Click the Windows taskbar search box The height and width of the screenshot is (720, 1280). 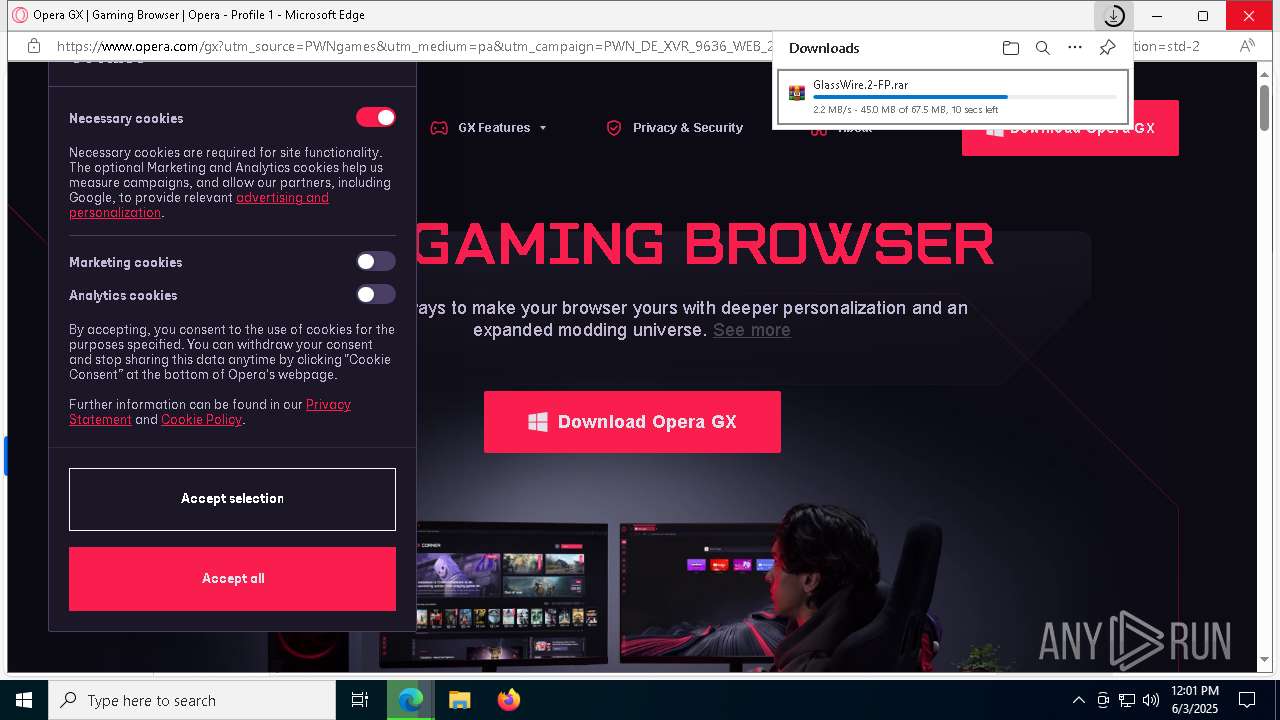[192, 700]
